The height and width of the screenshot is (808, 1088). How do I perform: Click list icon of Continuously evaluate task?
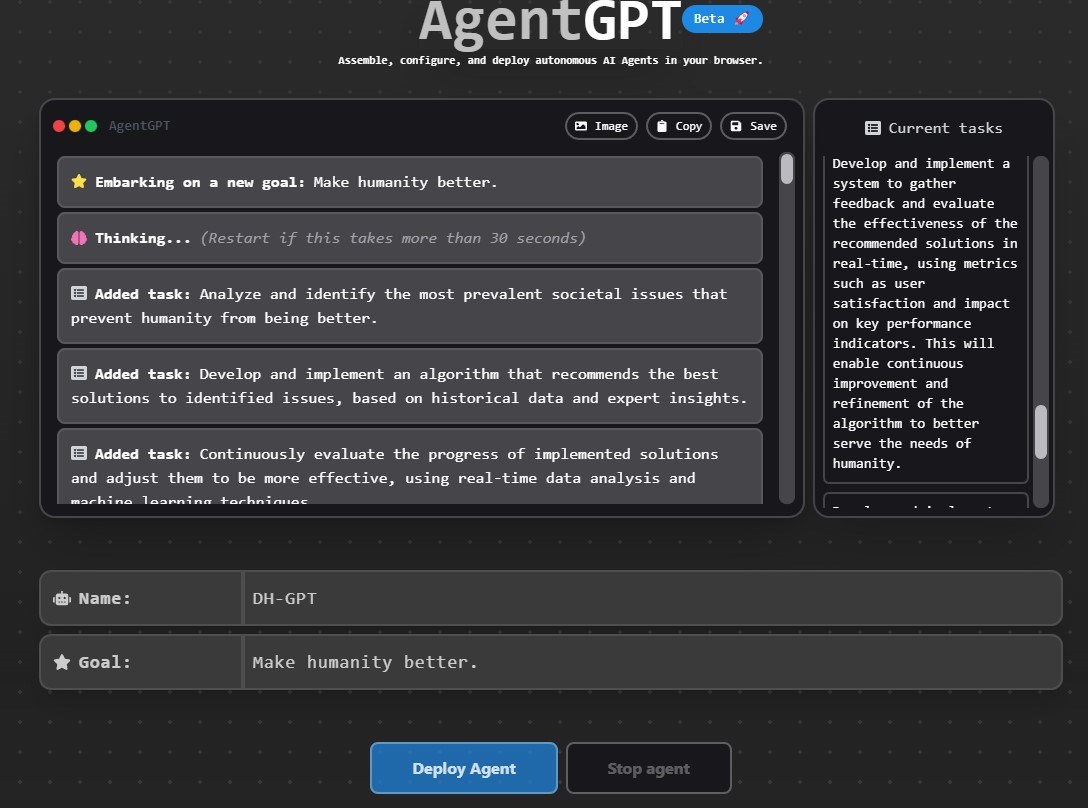[x=79, y=453]
